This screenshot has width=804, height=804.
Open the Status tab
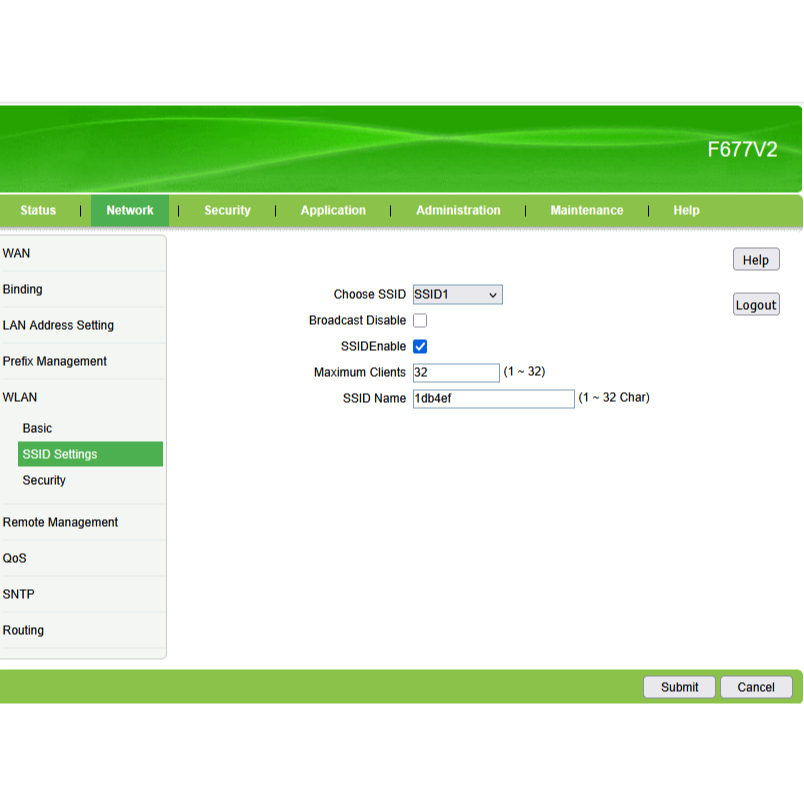click(38, 210)
